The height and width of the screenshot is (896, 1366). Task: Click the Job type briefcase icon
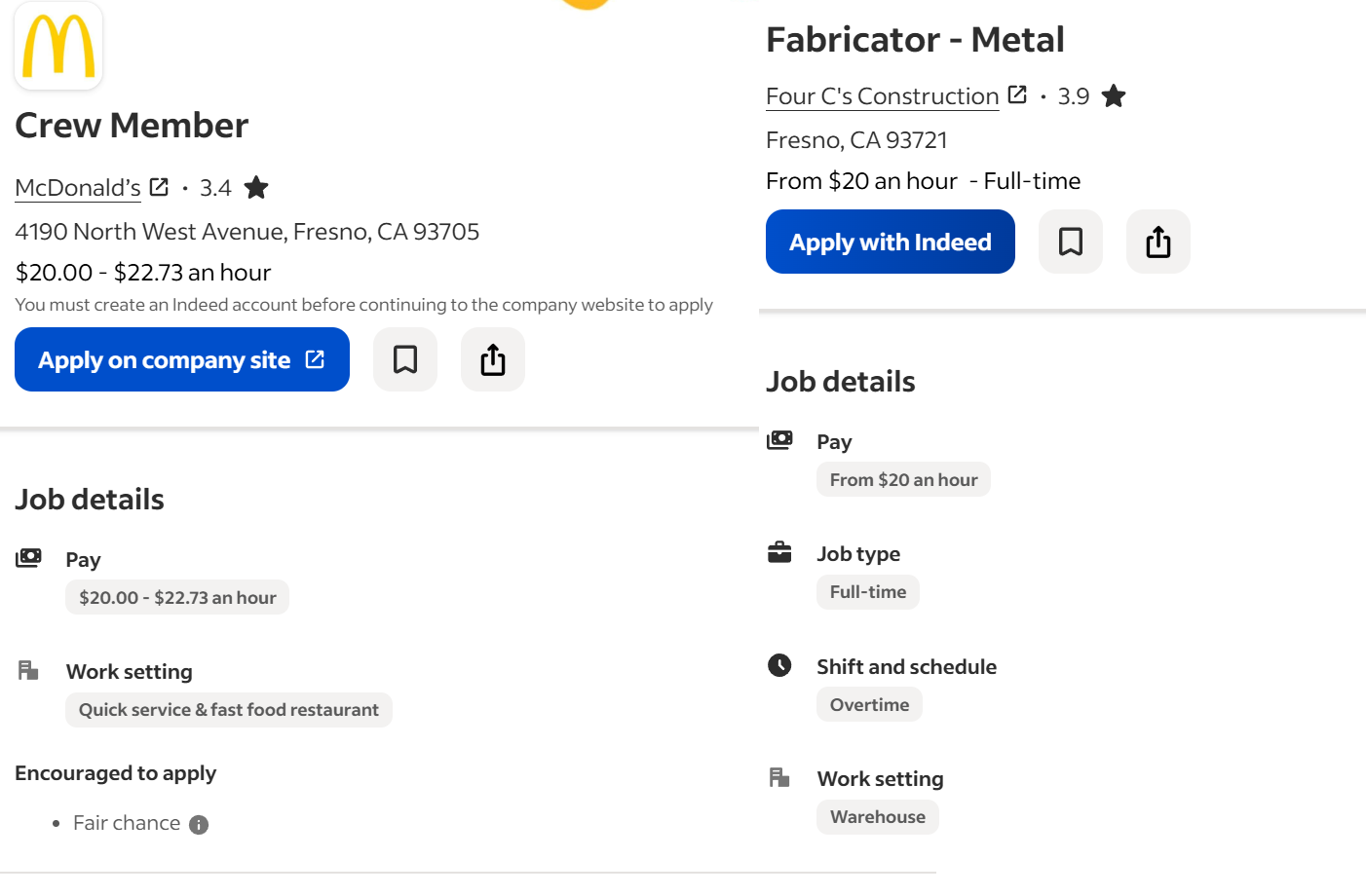[779, 552]
